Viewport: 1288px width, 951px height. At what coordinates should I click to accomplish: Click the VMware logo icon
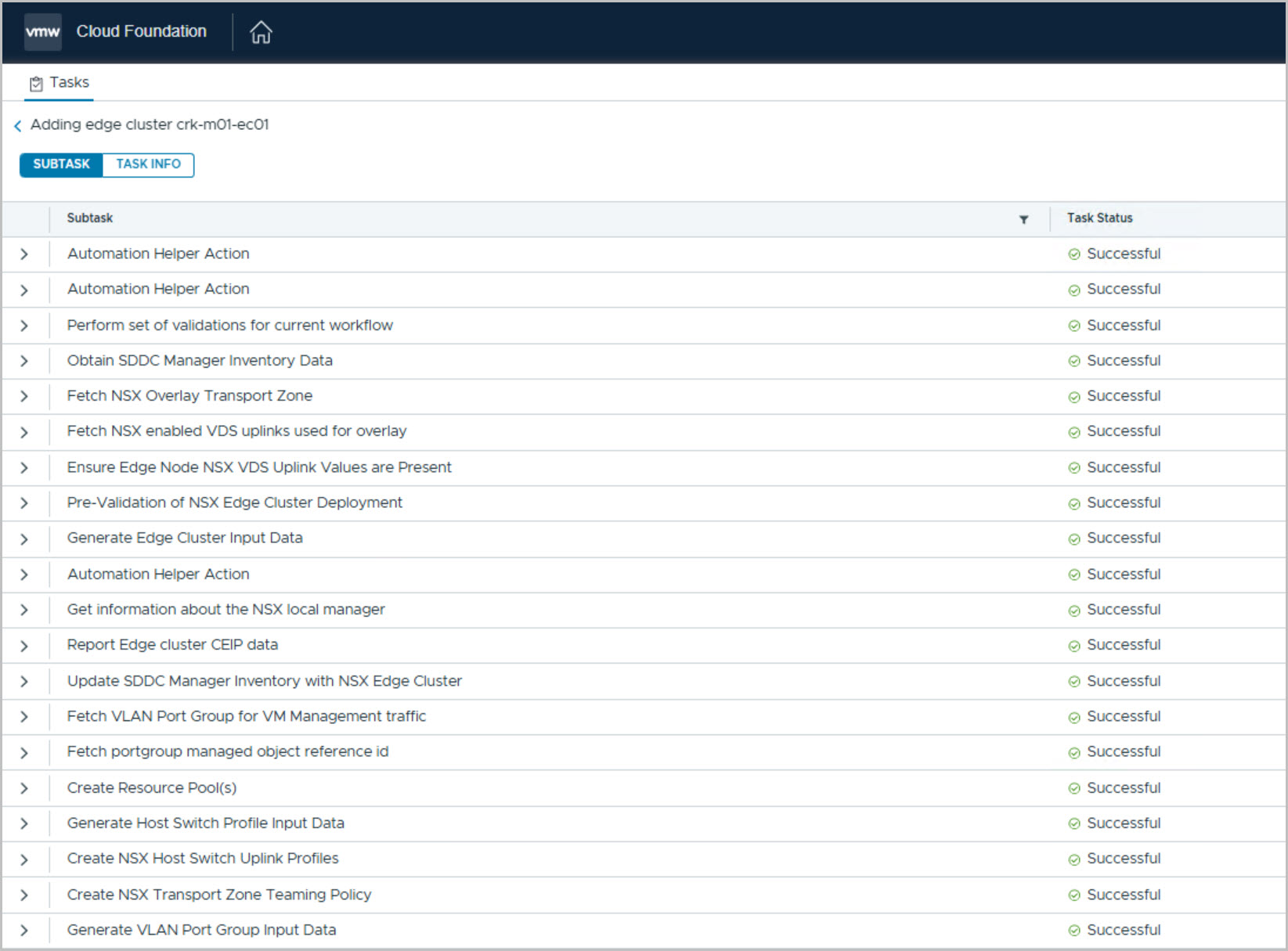tap(42, 32)
